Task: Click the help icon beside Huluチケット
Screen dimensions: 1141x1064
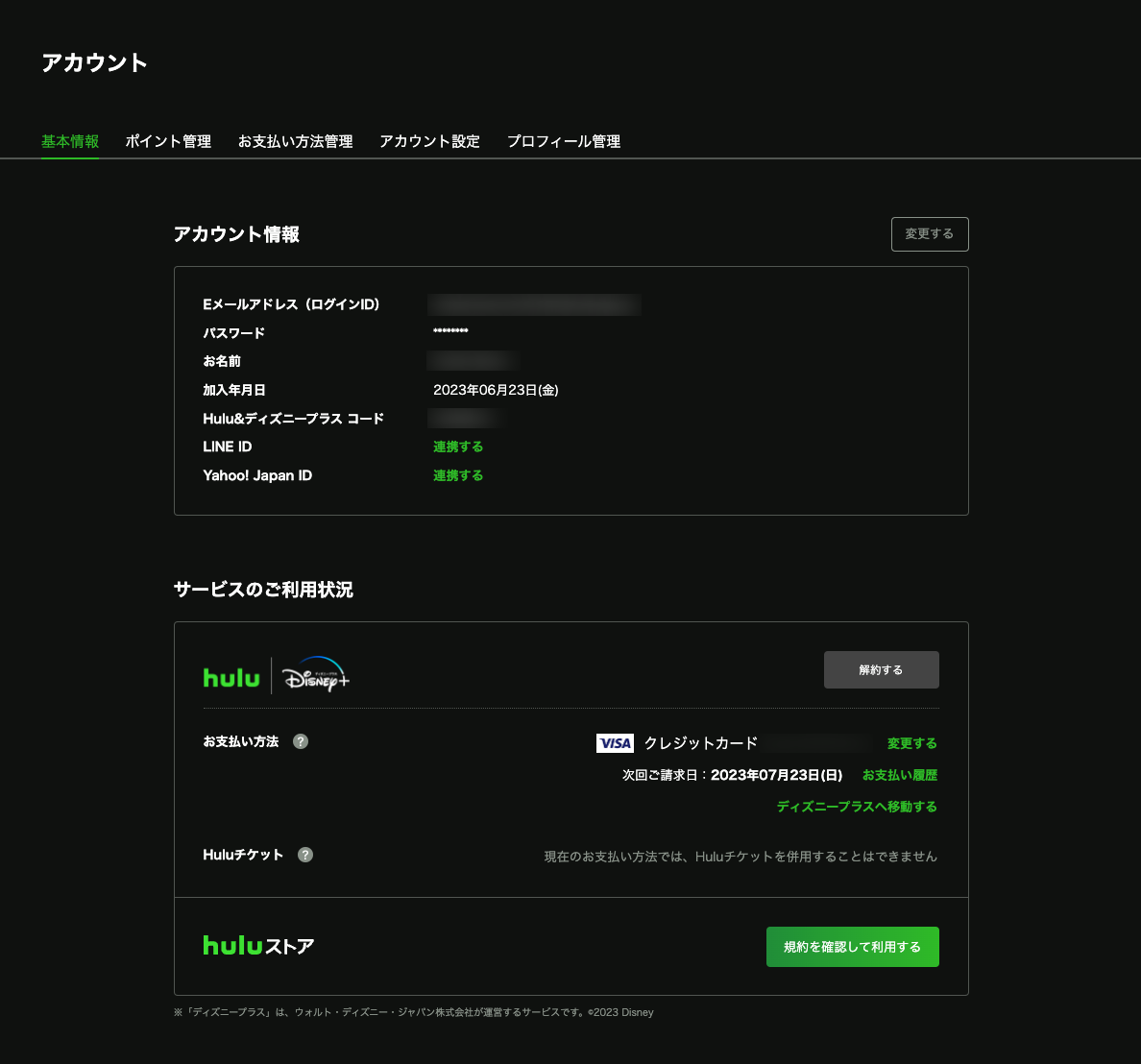Action: tap(305, 855)
